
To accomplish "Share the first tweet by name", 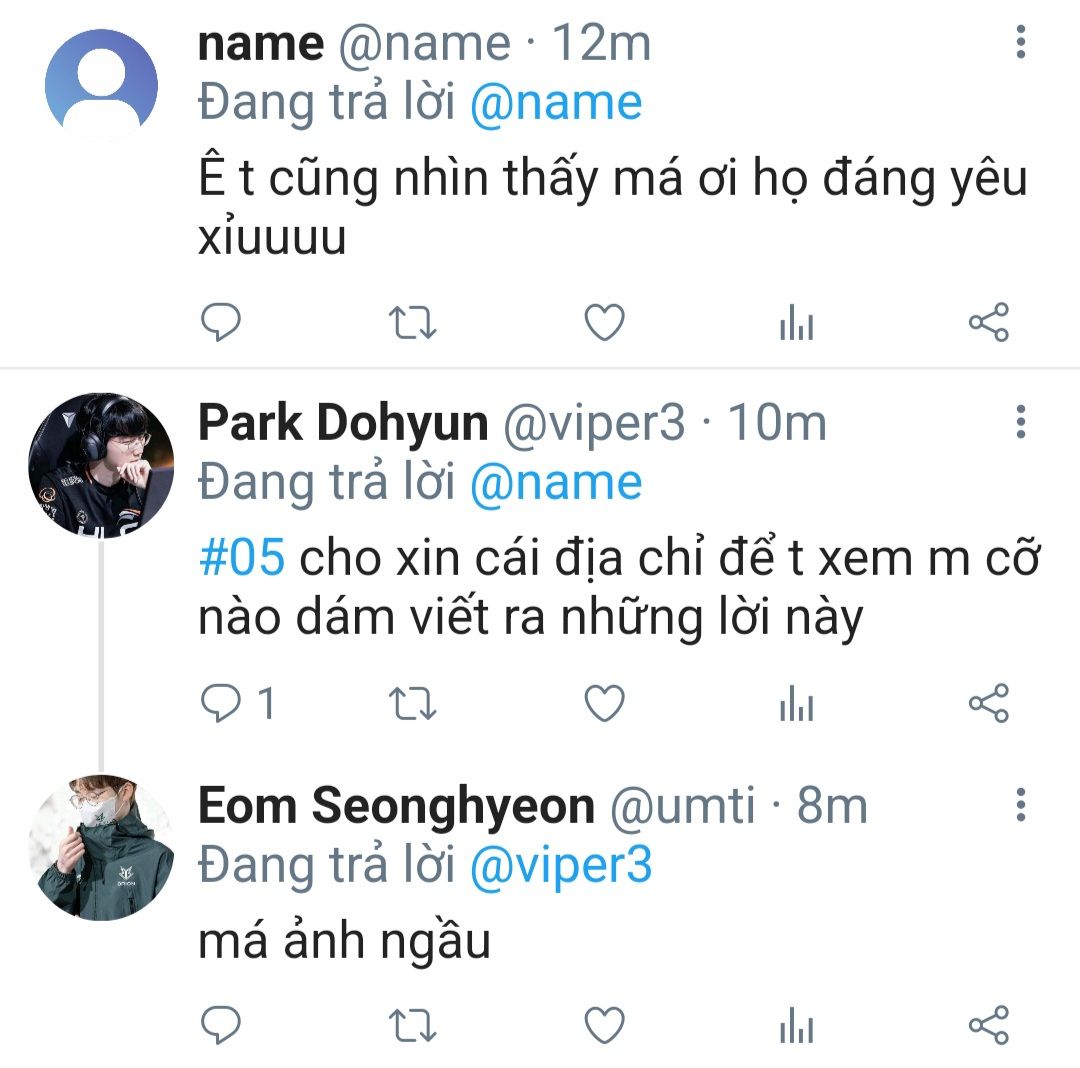I will (x=988, y=323).
